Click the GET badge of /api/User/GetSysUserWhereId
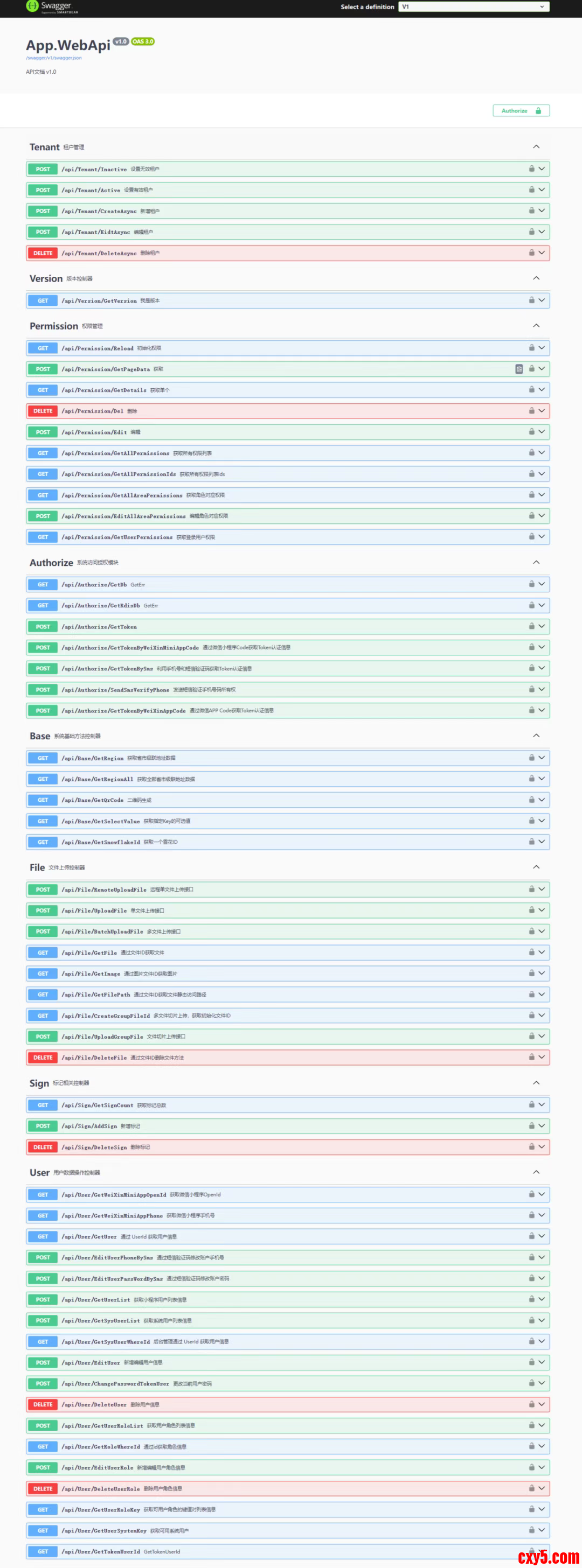582x1568 pixels. 43,1341
